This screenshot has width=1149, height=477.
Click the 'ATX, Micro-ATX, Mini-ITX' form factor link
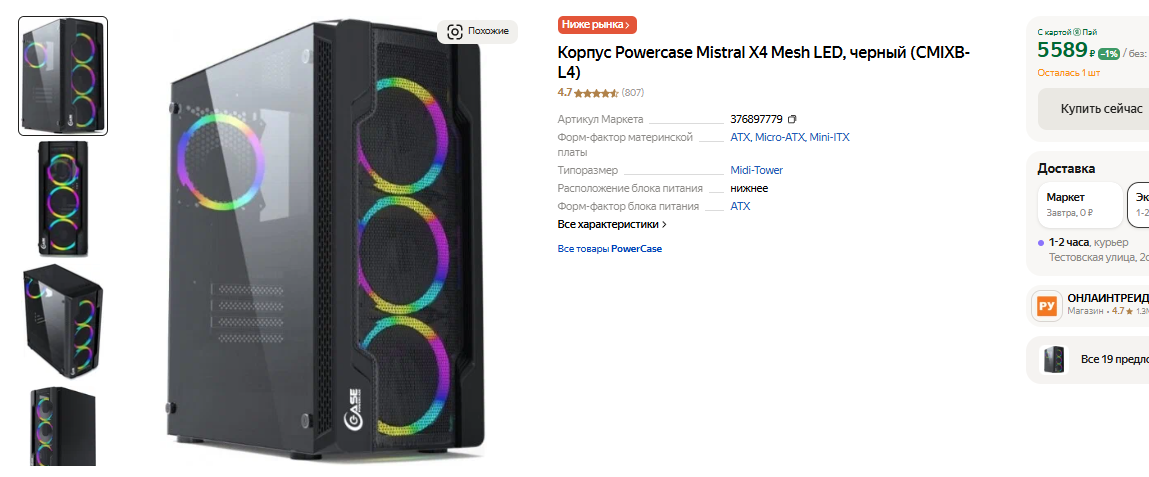(789, 137)
